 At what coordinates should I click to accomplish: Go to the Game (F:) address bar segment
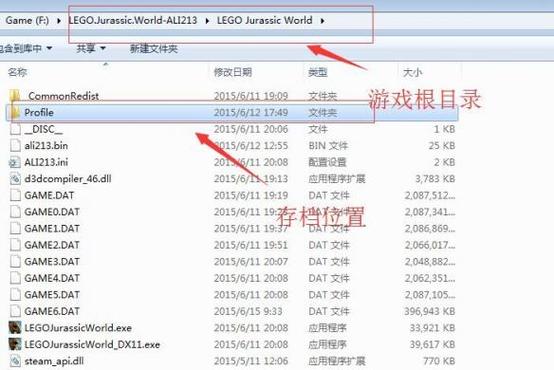[27, 20]
